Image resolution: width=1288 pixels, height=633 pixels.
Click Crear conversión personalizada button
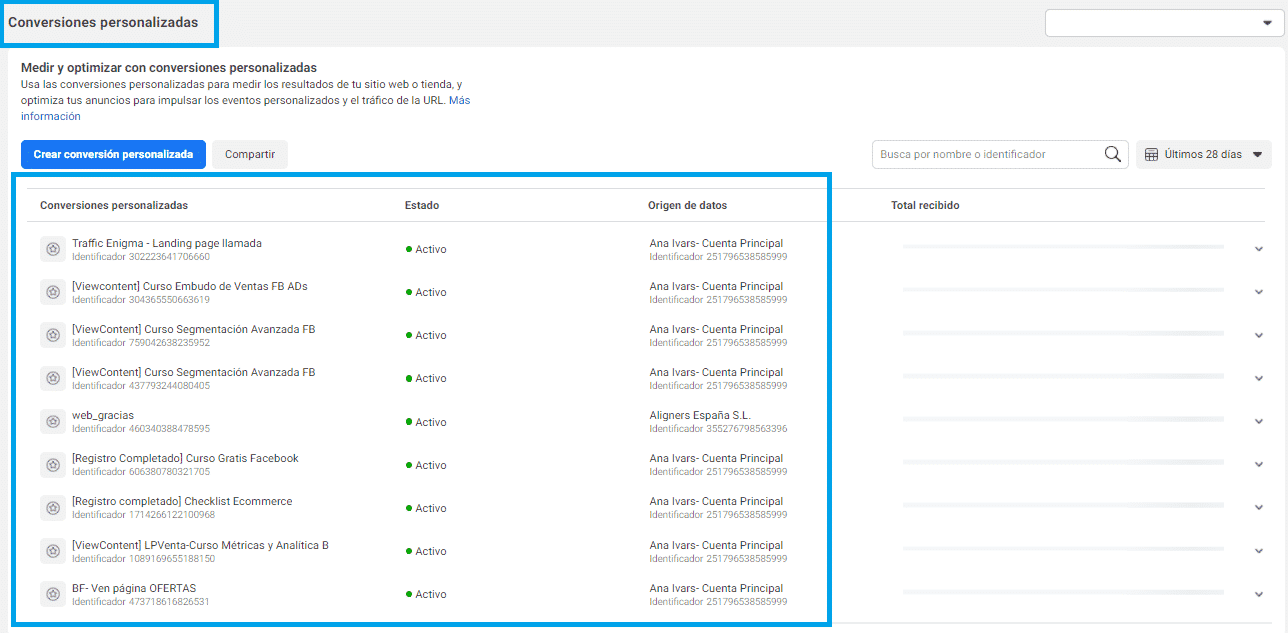(x=113, y=154)
